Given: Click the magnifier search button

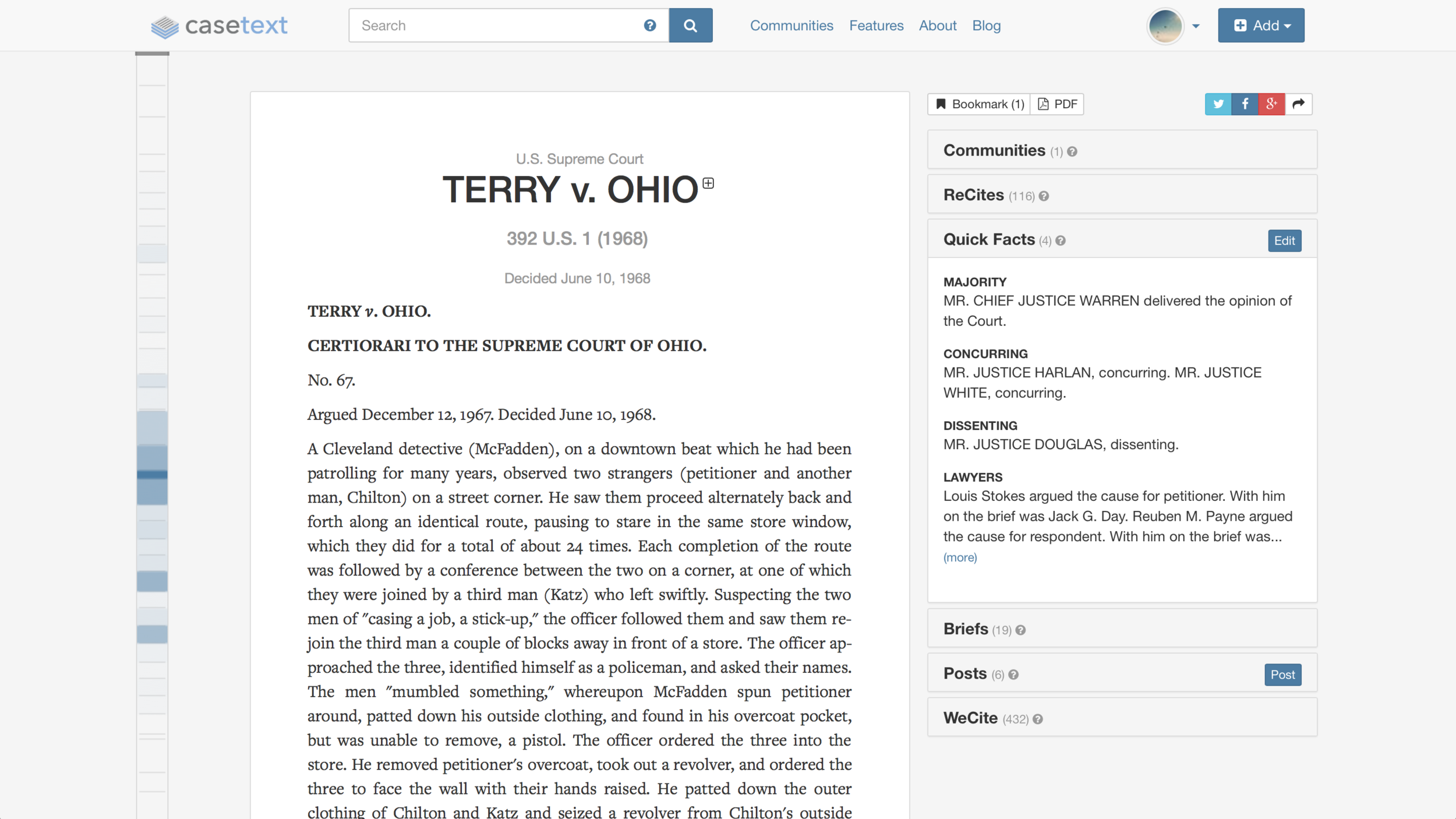Looking at the screenshot, I should [x=691, y=26].
